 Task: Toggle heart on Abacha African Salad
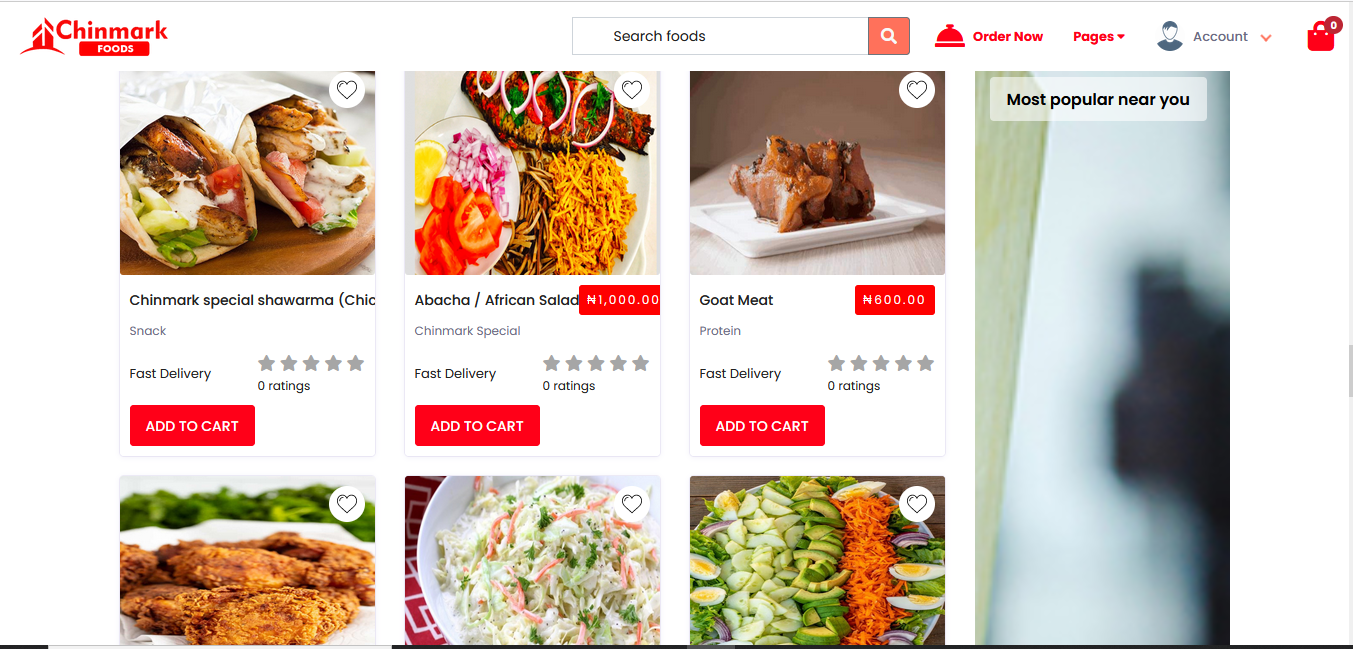click(x=632, y=90)
